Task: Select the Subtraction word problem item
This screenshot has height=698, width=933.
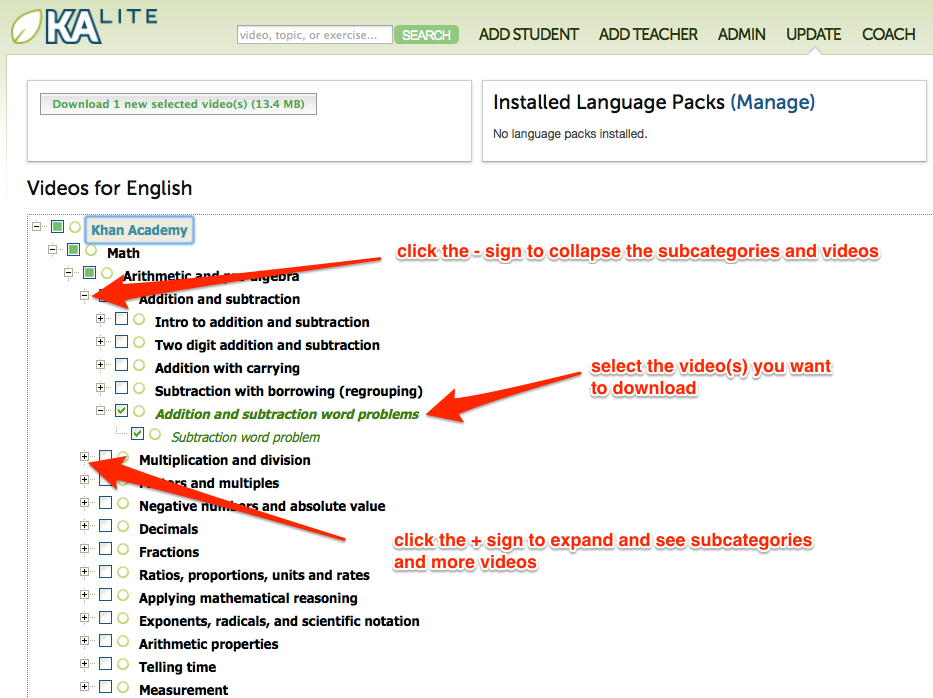Action: pos(245,437)
